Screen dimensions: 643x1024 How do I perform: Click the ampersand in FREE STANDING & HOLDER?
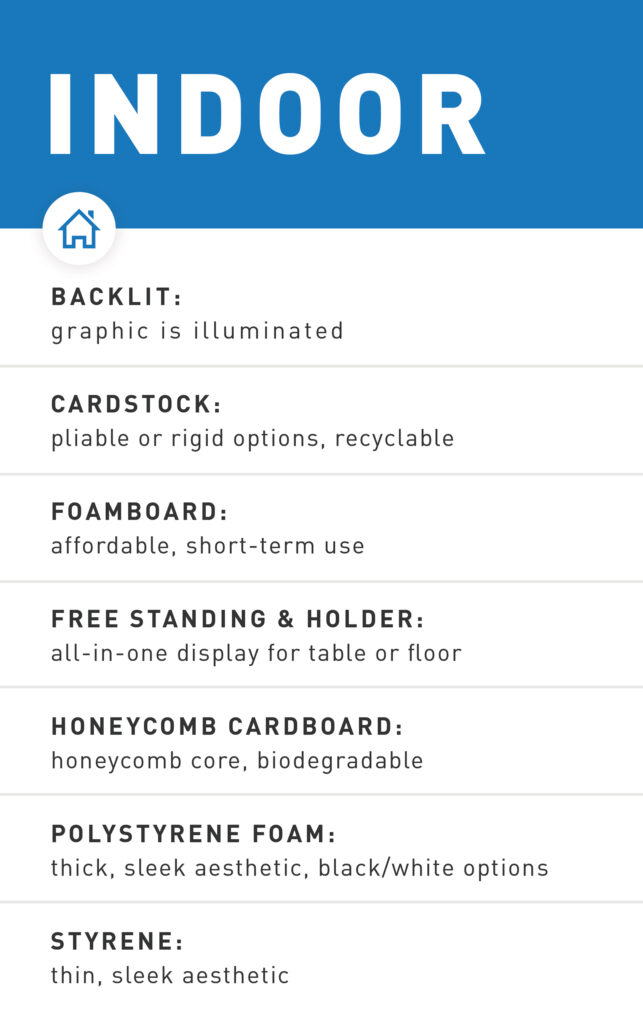(286, 619)
